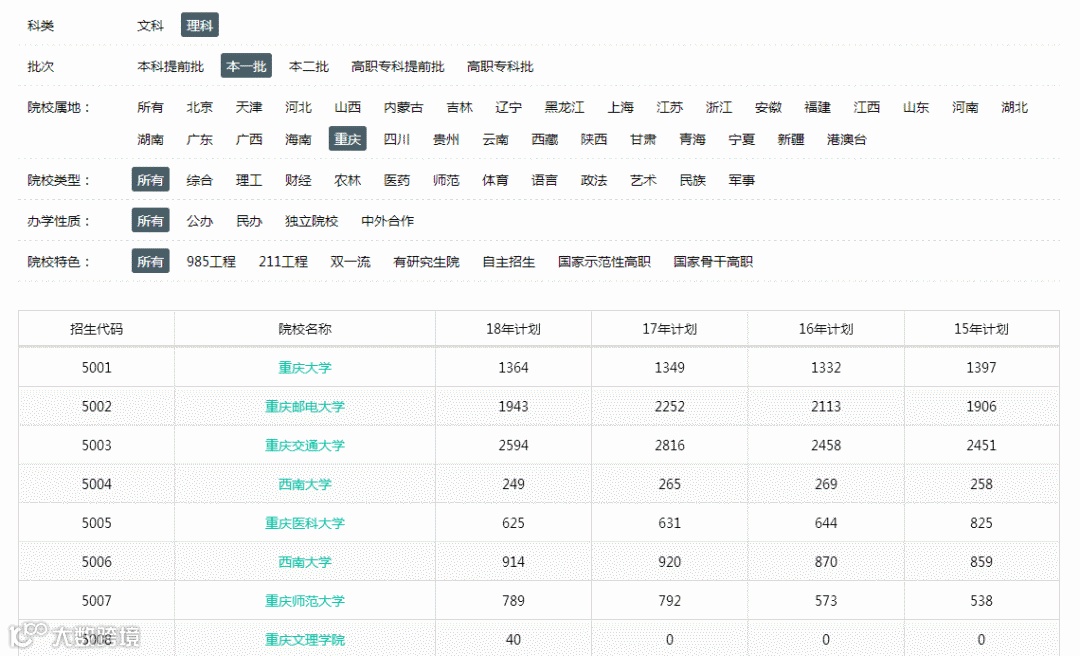Open 西南大学 link in row 5004
Screen dimensions: 1080x656
[x=304, y=484]
